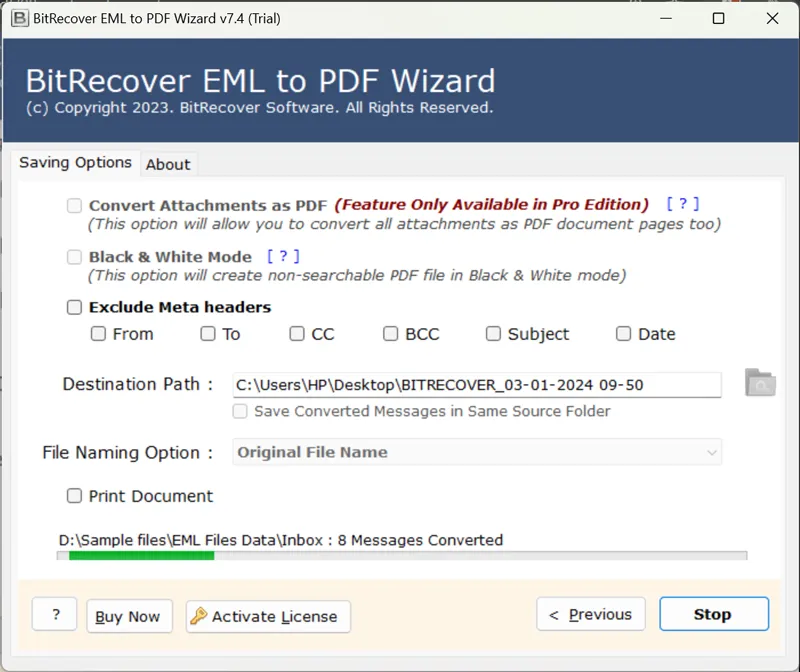Switch to the About tab

point(168,165)
